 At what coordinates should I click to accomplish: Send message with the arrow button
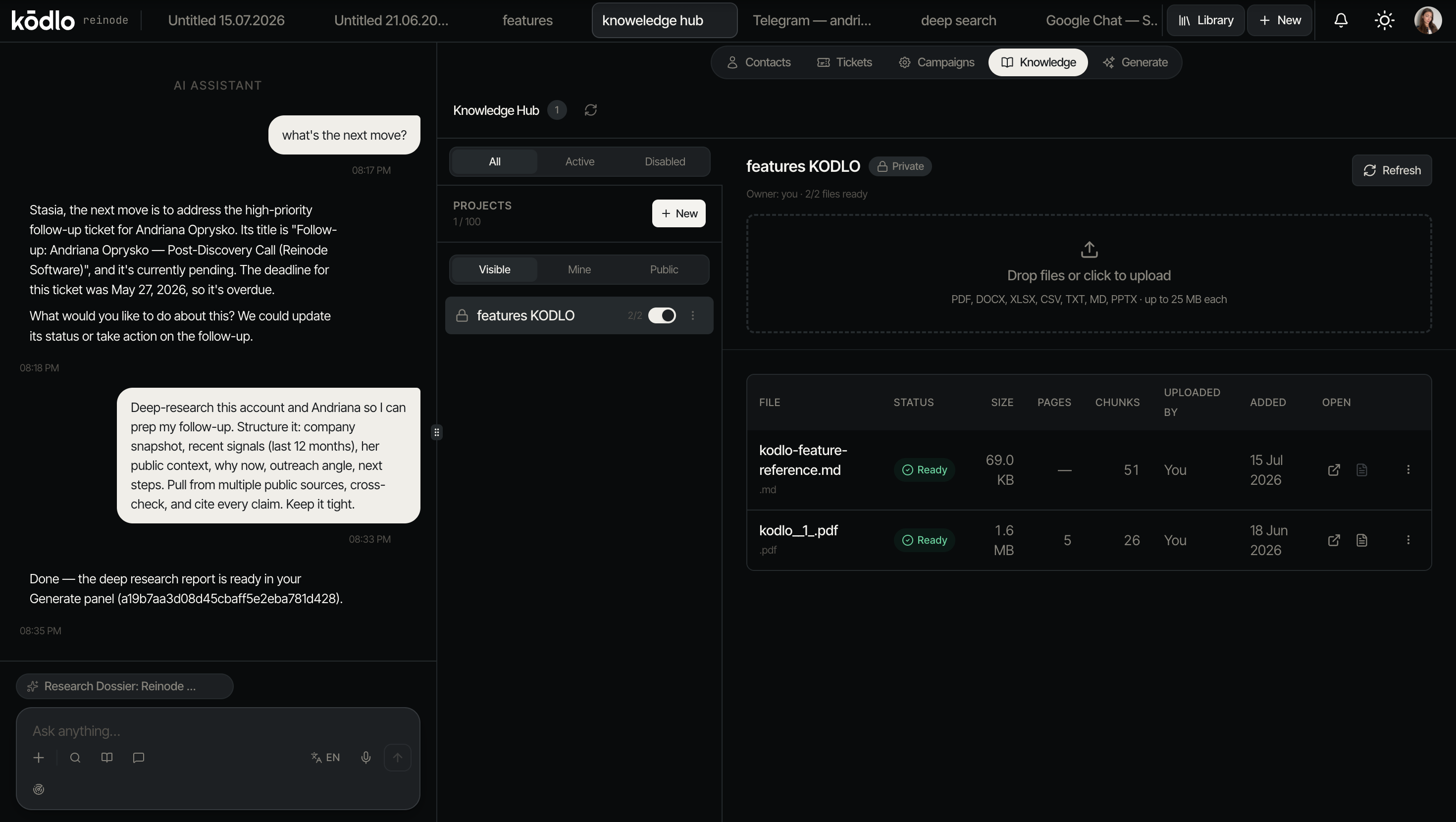click(397, 758)
